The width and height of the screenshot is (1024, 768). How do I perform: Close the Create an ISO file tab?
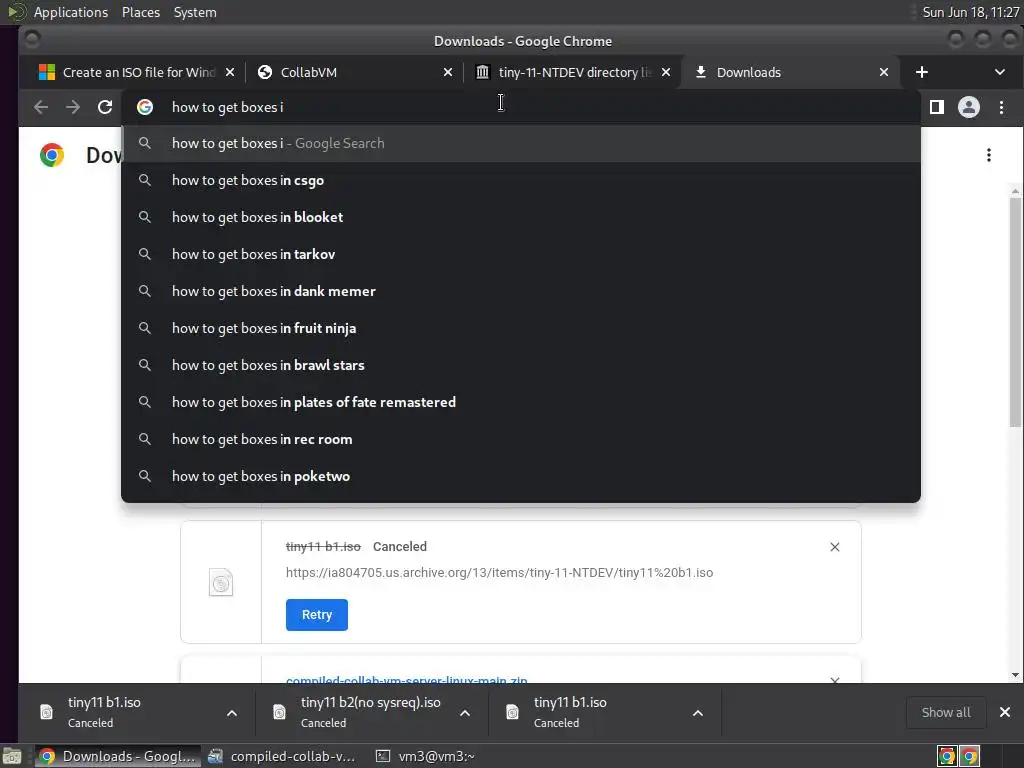coord(229,72)
